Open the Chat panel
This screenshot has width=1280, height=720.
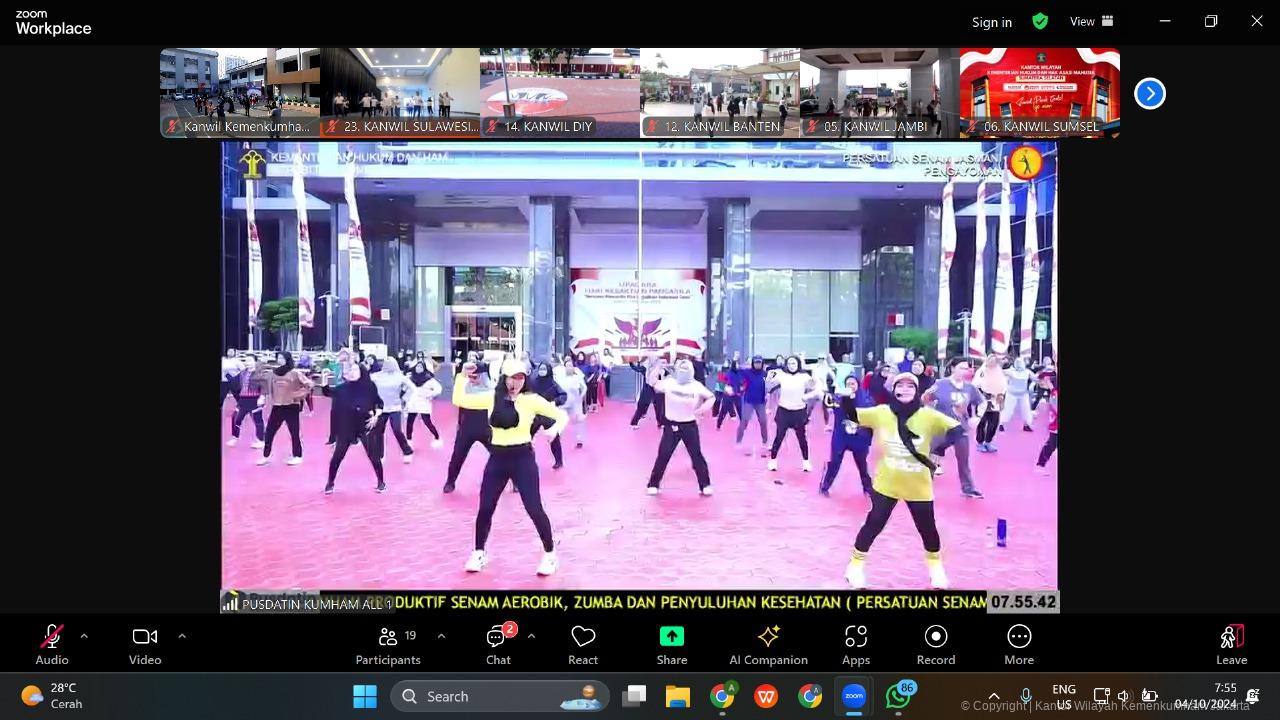tap(499, 644)
